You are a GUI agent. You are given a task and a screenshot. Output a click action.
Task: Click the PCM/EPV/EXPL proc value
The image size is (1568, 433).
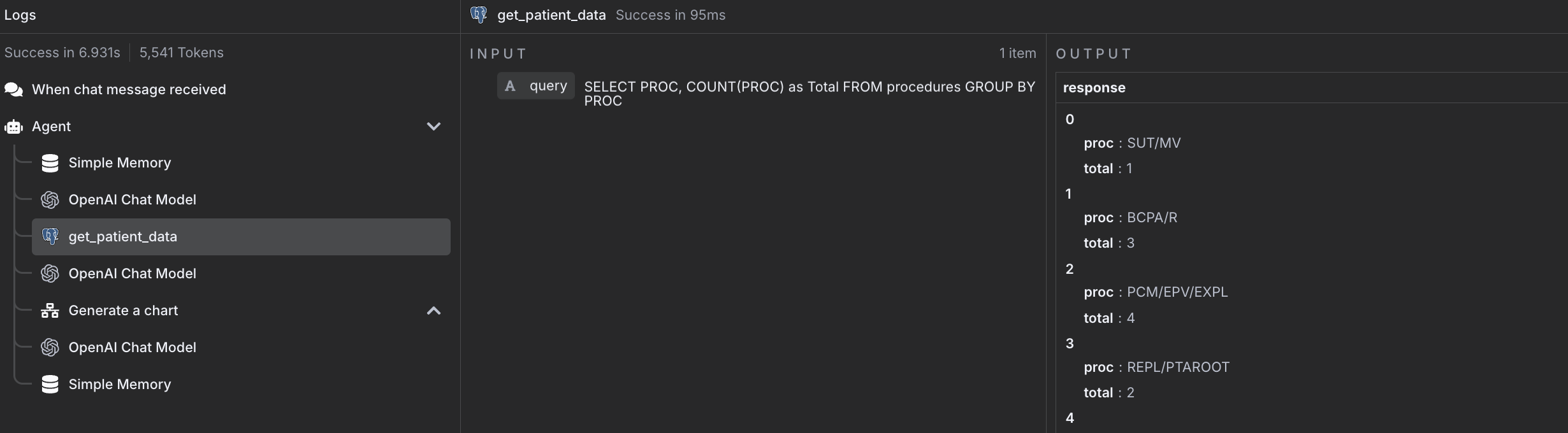(1177, 292)
